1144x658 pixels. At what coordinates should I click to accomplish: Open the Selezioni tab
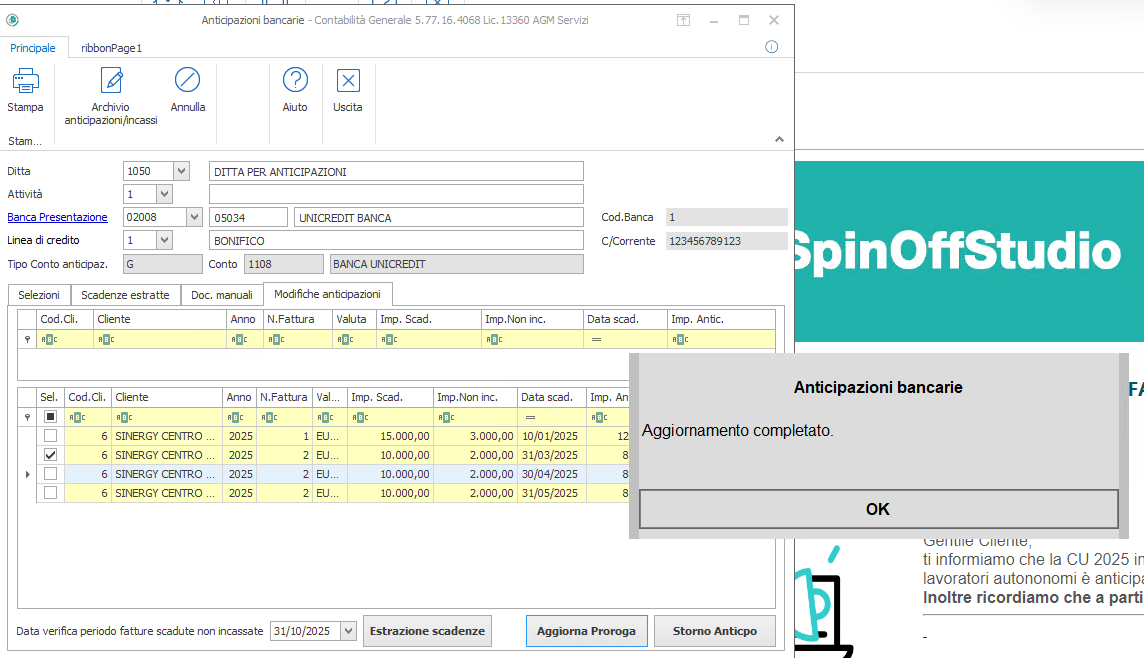[x=39, y=295]
